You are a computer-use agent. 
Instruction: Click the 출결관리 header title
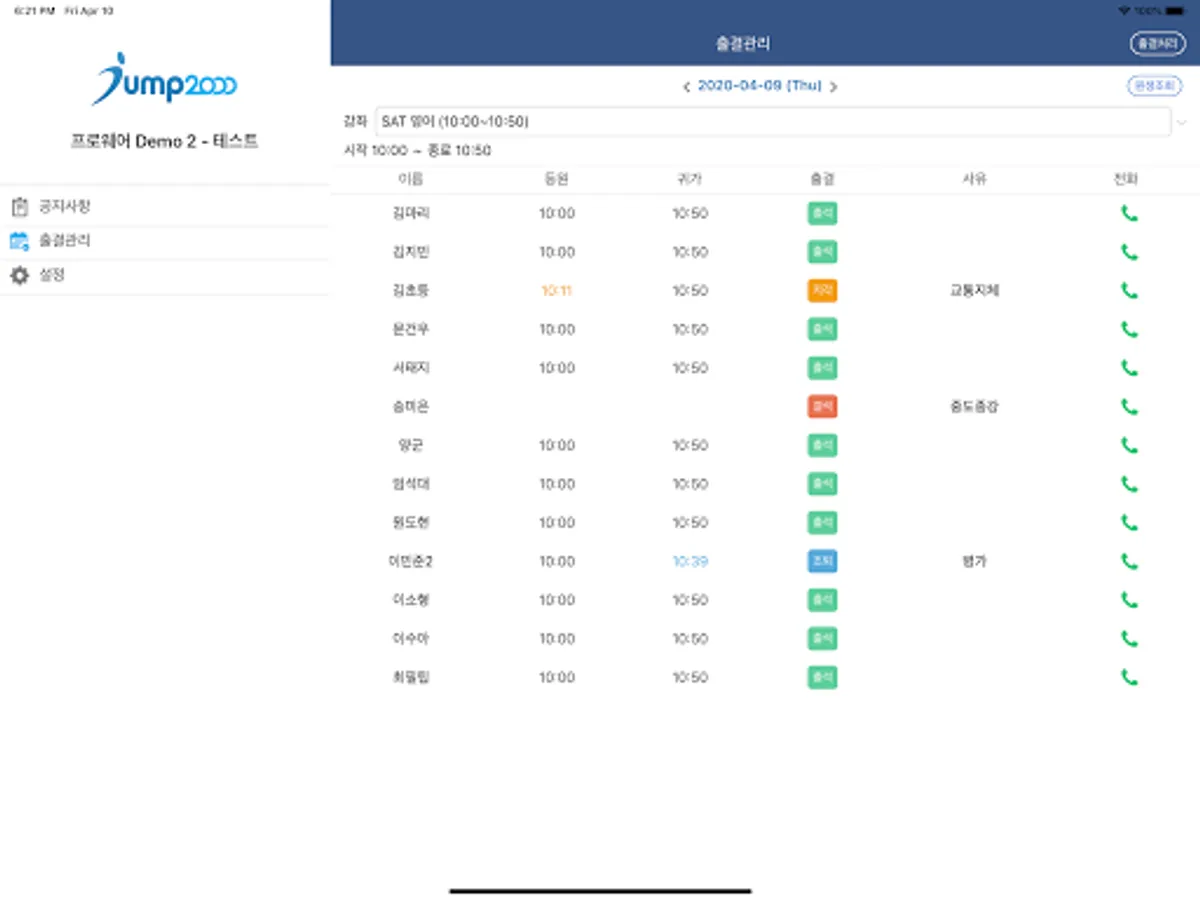tap(743, 44)
